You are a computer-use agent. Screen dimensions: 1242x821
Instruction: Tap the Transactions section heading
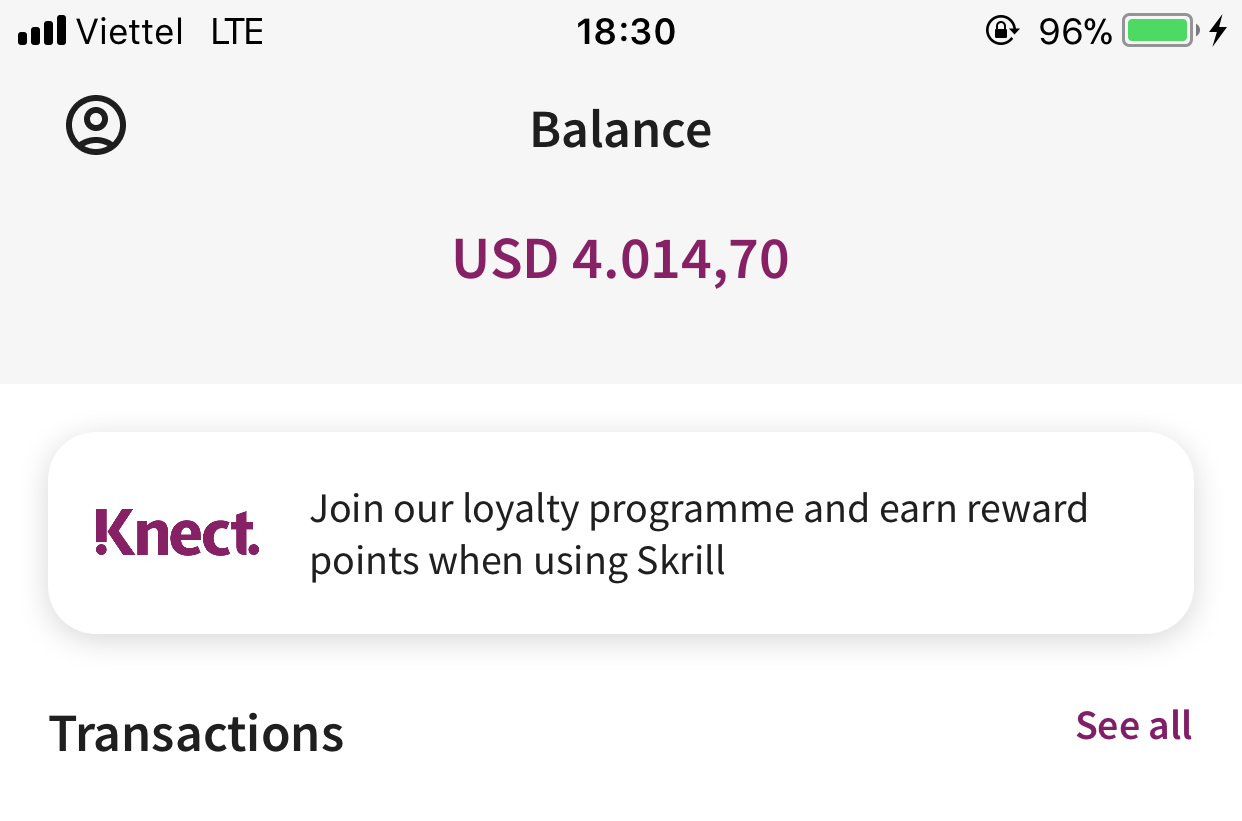(196, 733)
